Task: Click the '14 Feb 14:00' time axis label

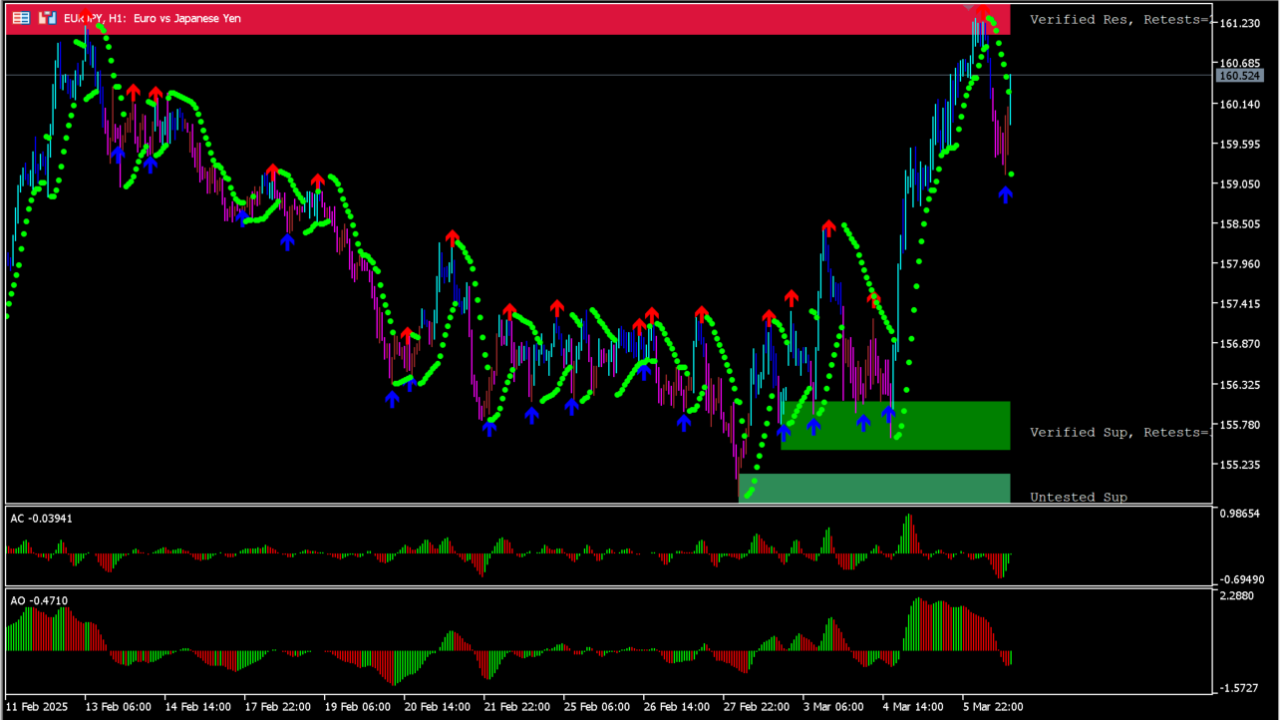Action: pos(199,707)
